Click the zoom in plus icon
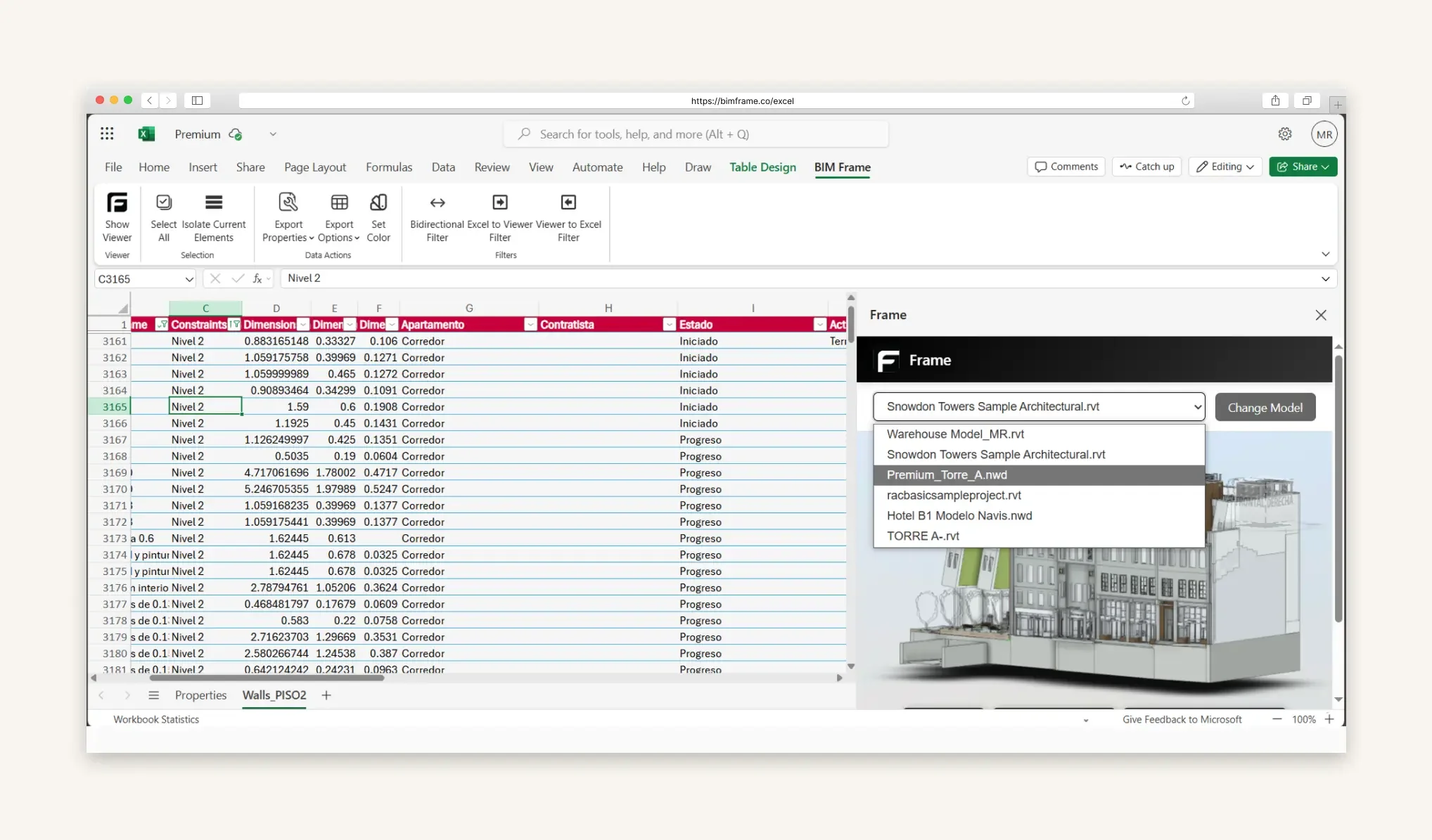The height and width of the screenshot is (840, 1432). click(1329, 719)
